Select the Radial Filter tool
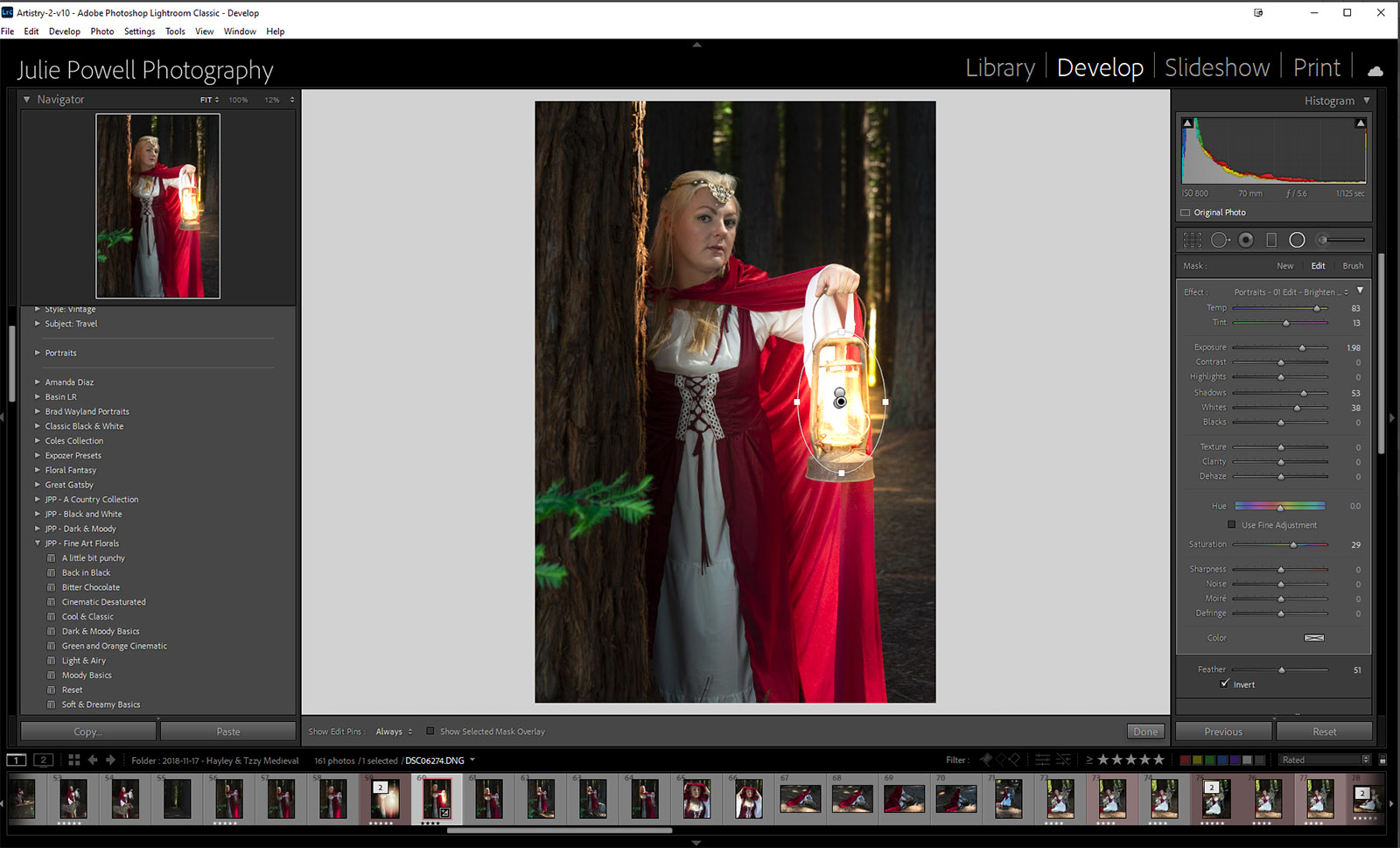The width and height of the screenshot is (1400, 848). click(x=1297, y=240)
